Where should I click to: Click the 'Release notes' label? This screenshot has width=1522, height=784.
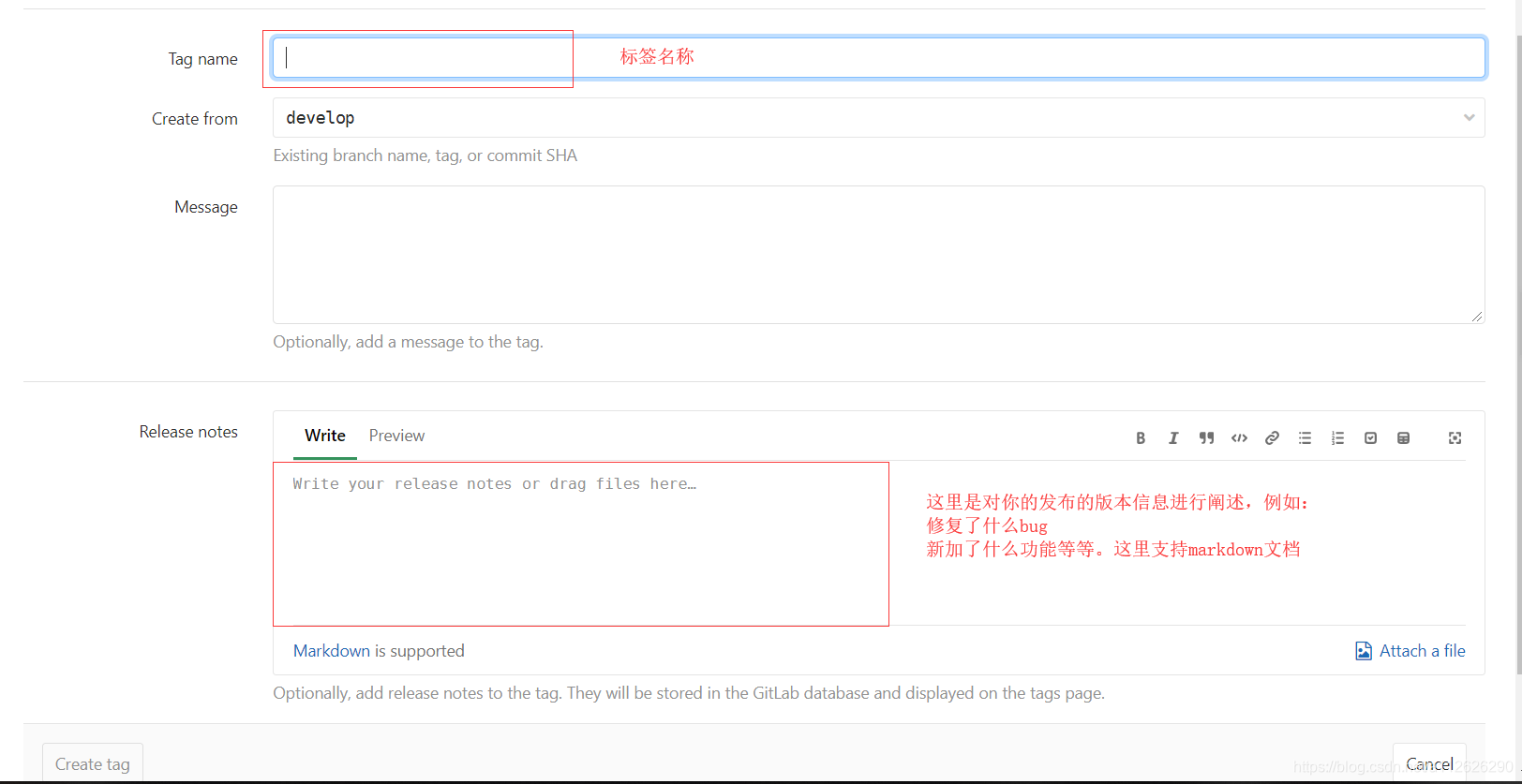pyautogui.click(x=188, y=432)
